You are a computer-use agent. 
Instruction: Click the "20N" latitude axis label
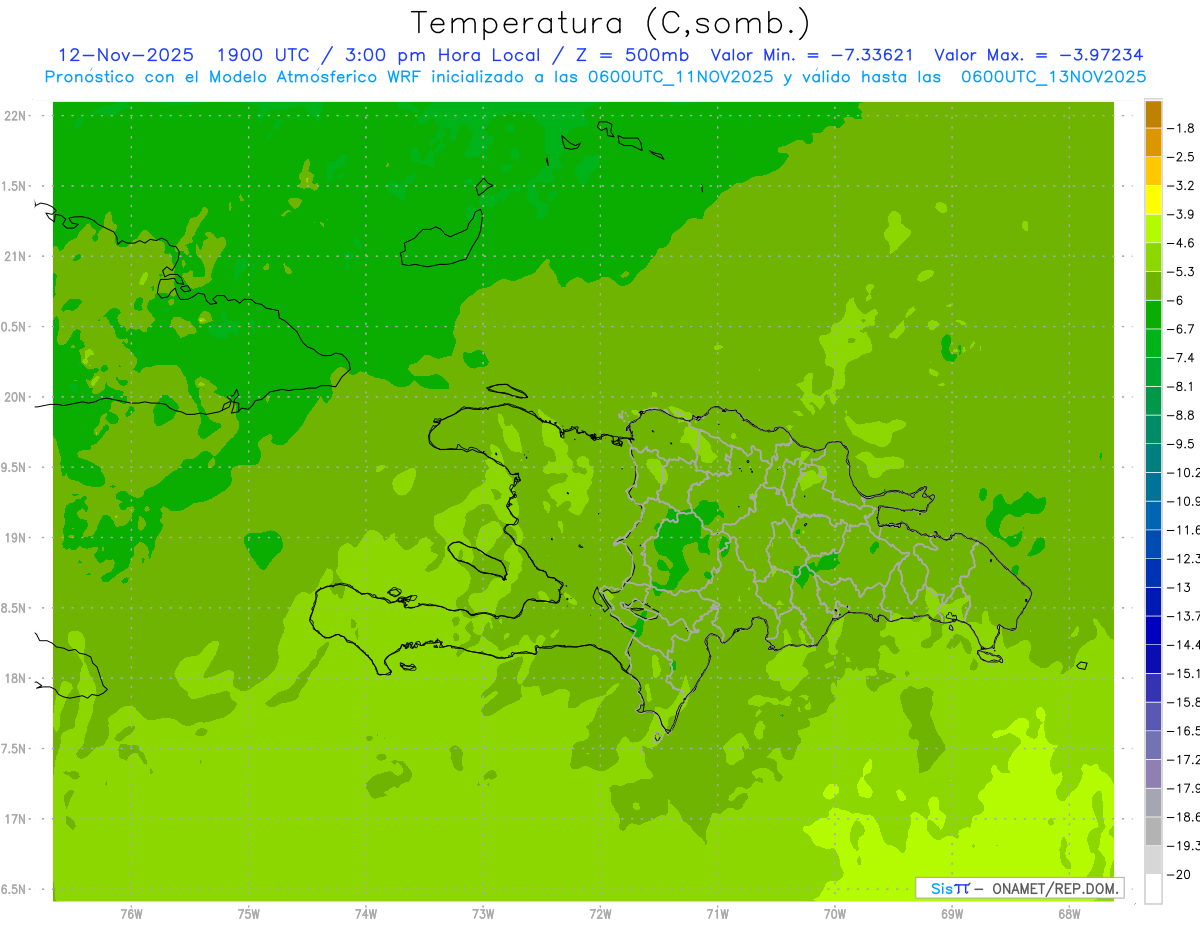(15, 397)
